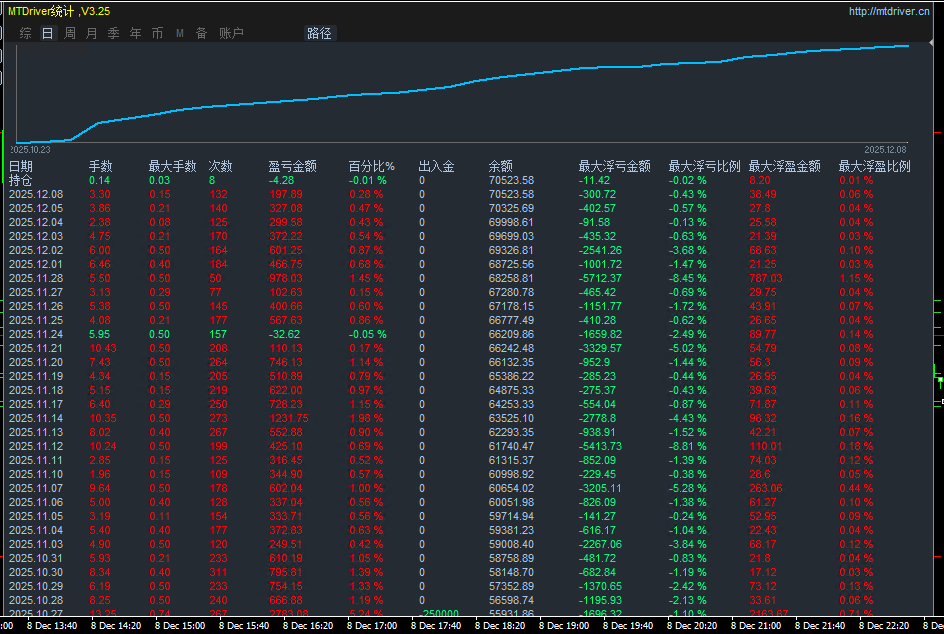The width and height of the screenshot is (944, 634).
Task: Click profit value 197.89
Action: pyautogui.click(x=286, y=194)
